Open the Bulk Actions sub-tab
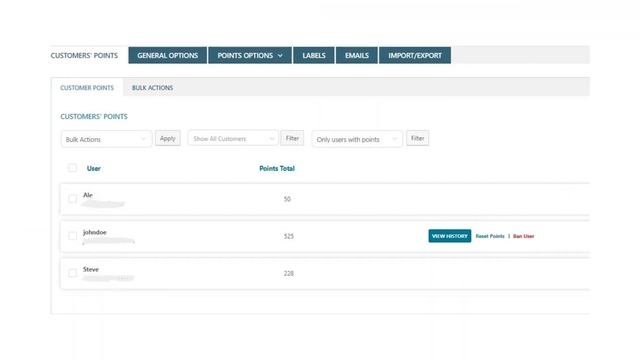This screenshot has height=360, width=640. [152, 88]
